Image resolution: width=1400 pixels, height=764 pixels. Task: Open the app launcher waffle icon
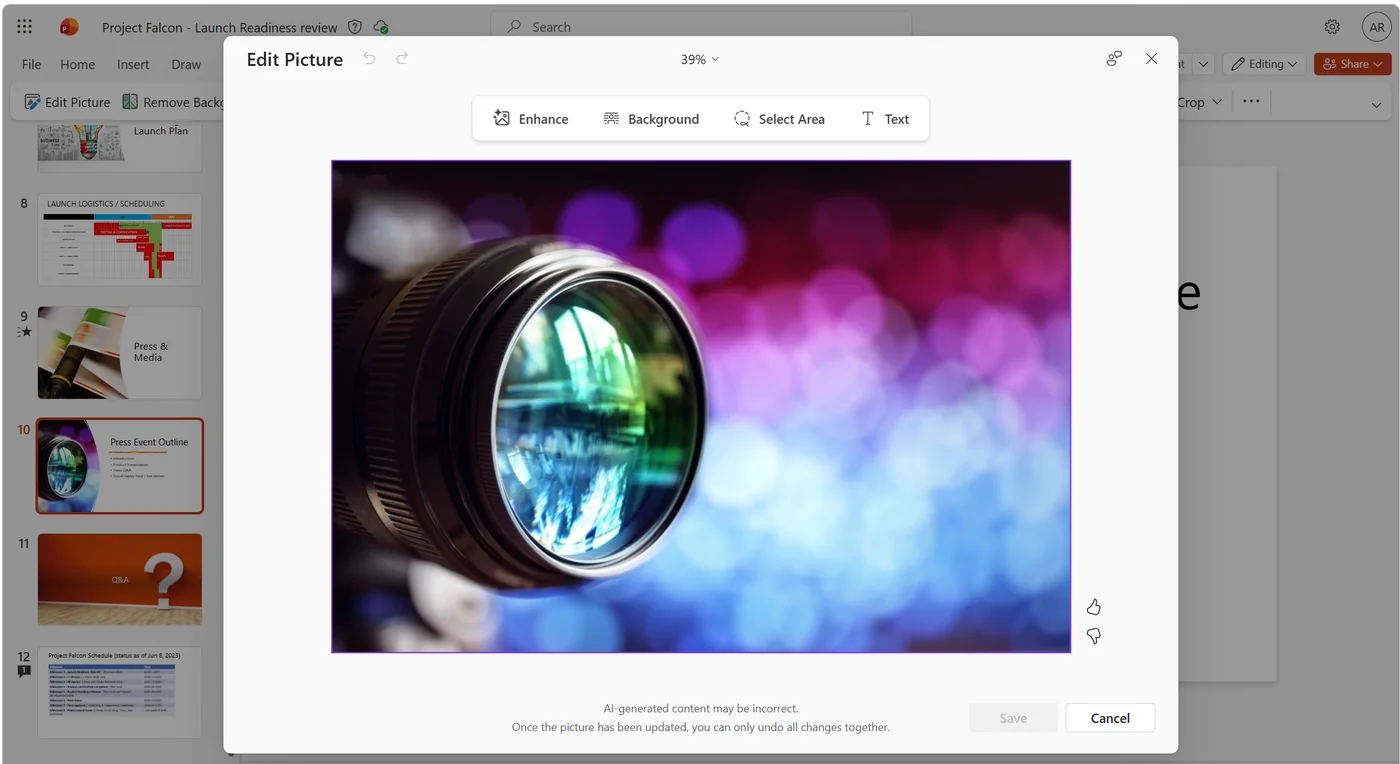click(25, 27)
